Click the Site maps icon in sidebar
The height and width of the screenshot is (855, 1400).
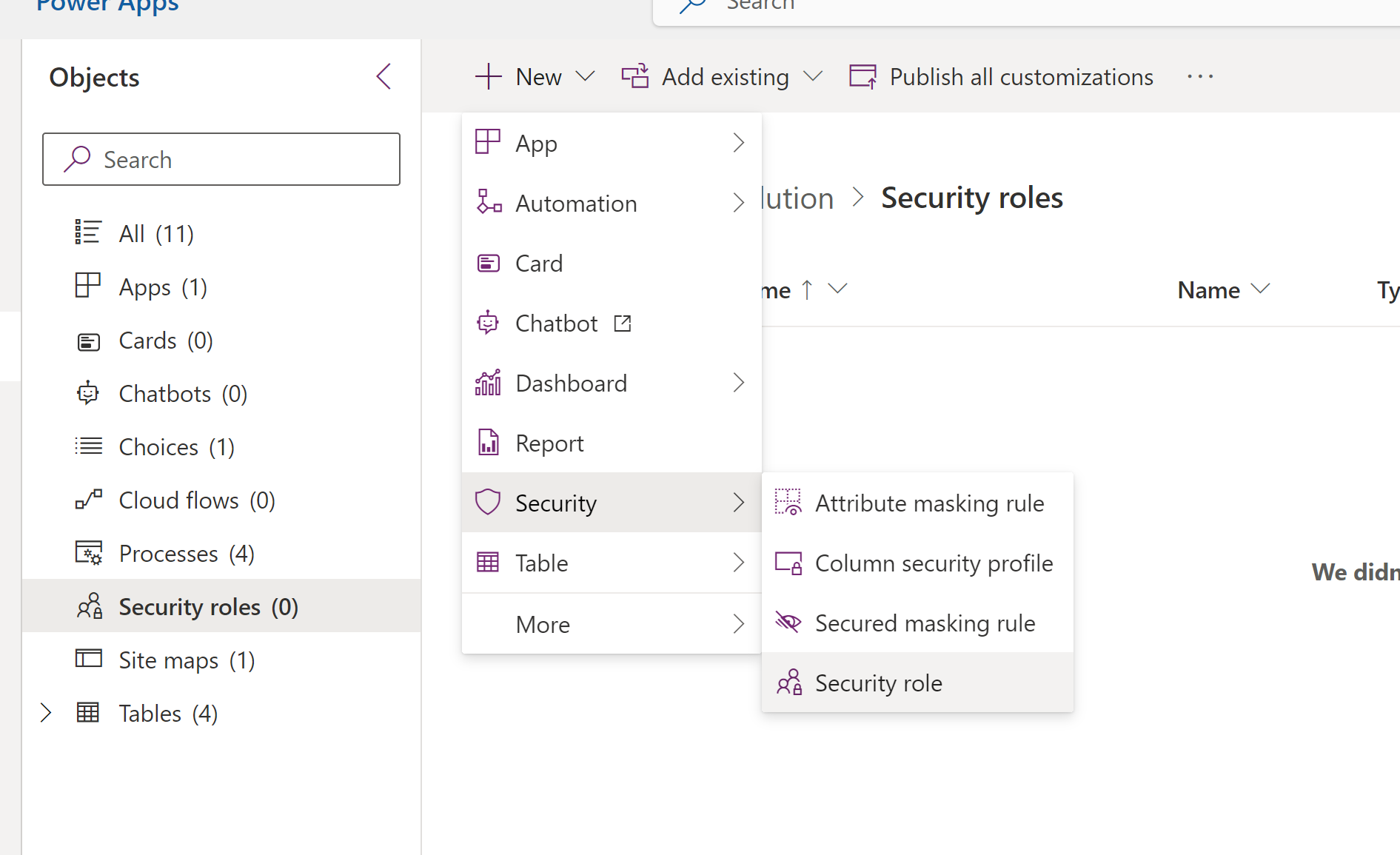point(88,658)
